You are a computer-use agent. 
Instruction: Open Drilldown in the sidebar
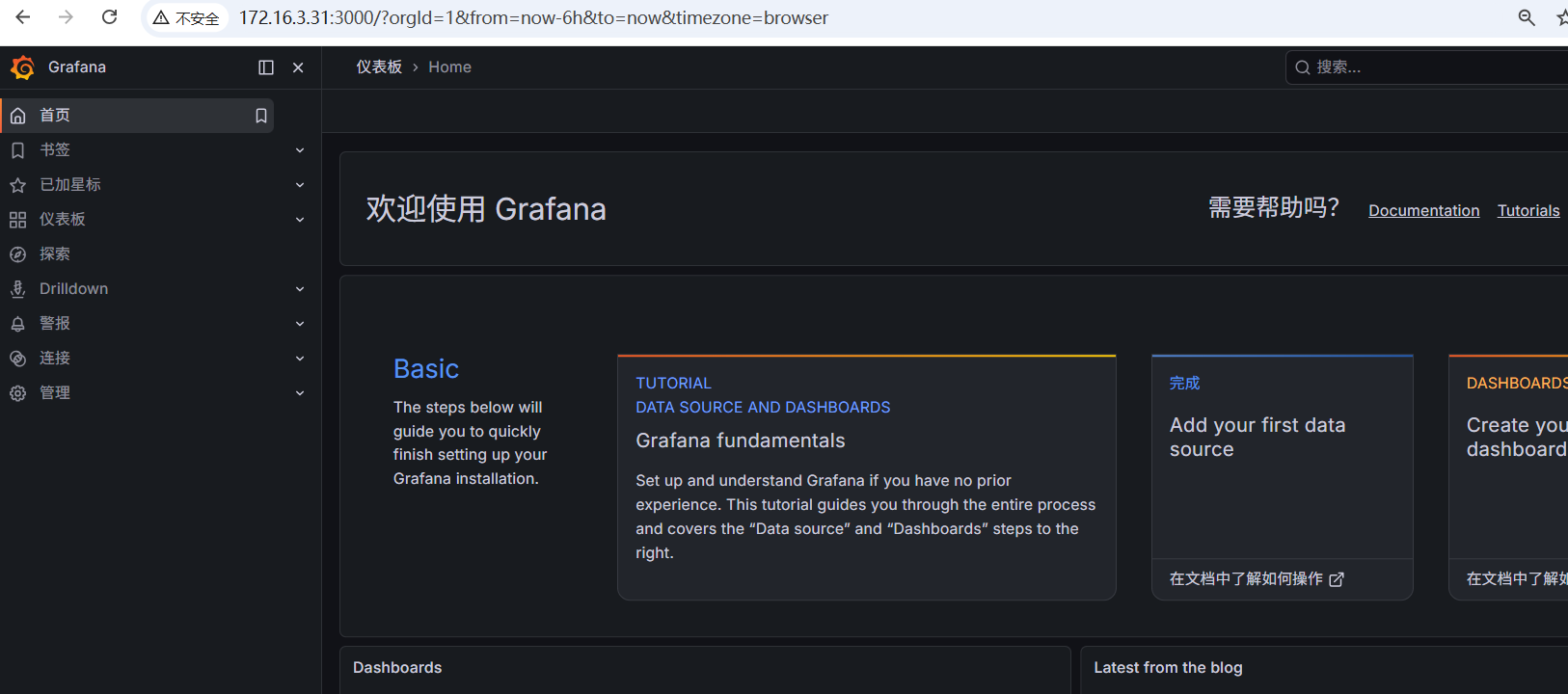point(73,289)
